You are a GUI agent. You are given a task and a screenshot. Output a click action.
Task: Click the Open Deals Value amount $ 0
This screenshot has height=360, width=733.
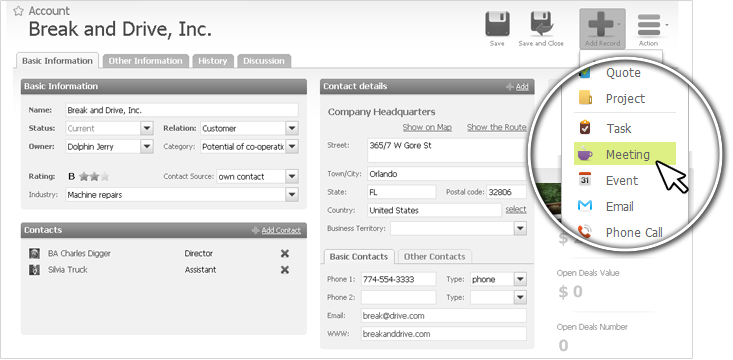click(x=570, y=292)
